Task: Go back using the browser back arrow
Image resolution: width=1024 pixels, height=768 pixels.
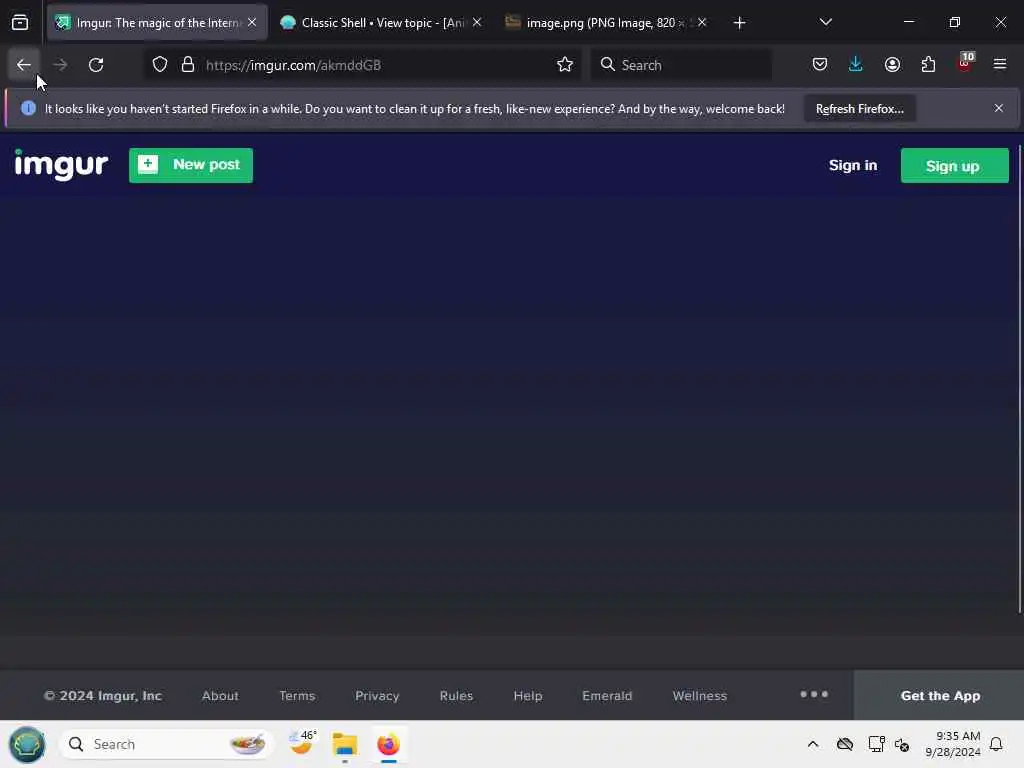Action: click(24, 65)
